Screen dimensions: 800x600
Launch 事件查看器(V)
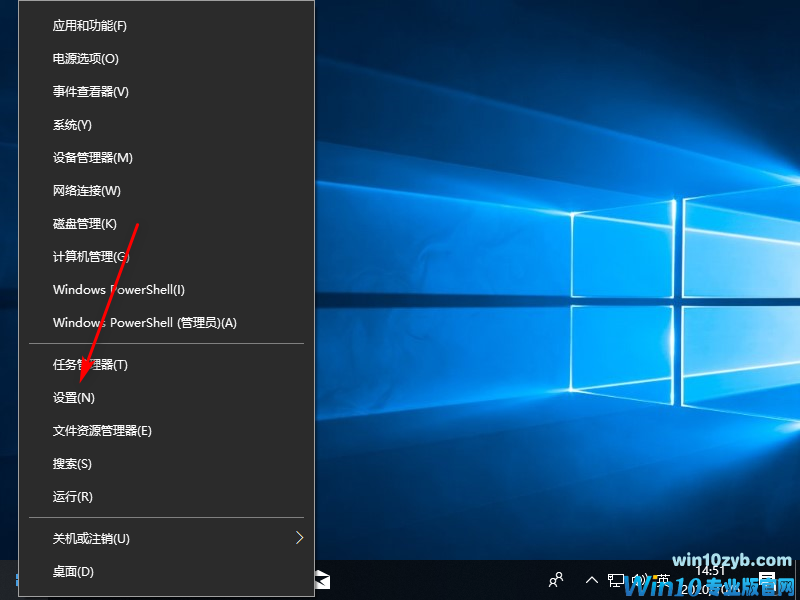(x=91, y=92)
